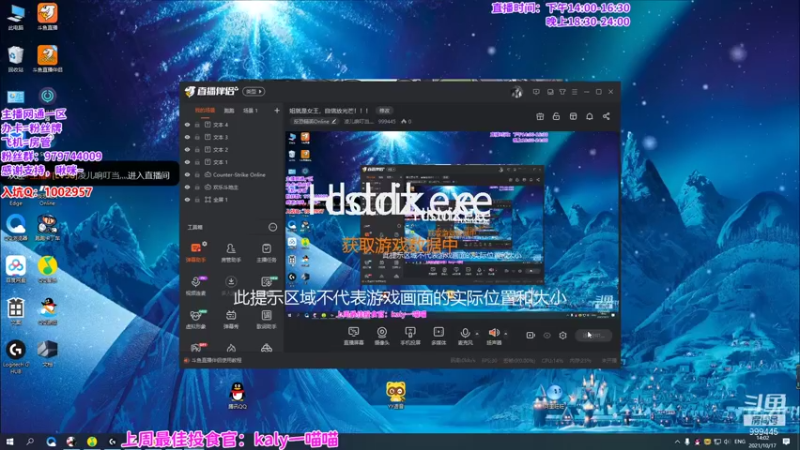The height and width of the screenshot is (450, 800).
Task: Show hidden icons in system tray
Action: tap(677, 442)
